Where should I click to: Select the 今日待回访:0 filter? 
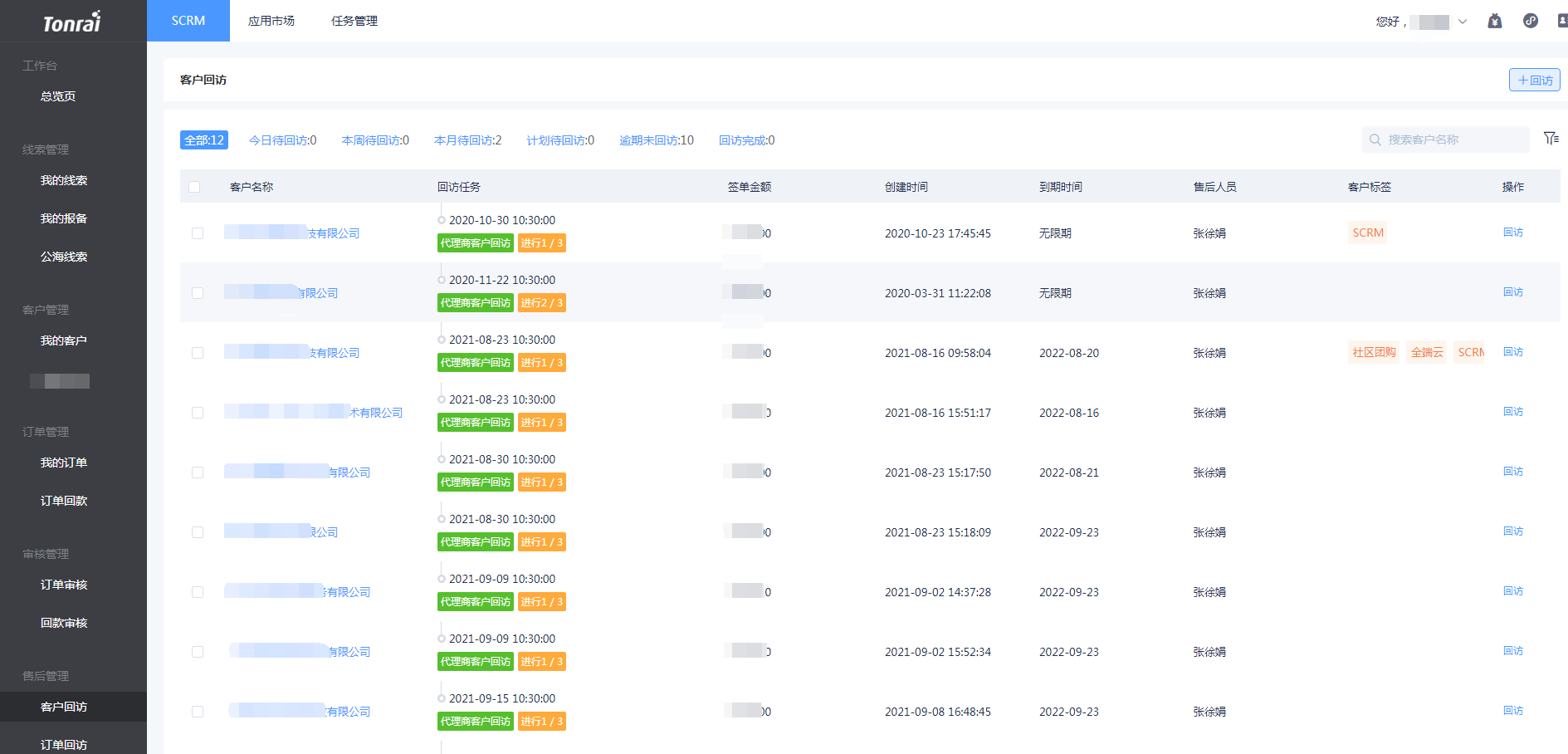(x=283, y=140)
